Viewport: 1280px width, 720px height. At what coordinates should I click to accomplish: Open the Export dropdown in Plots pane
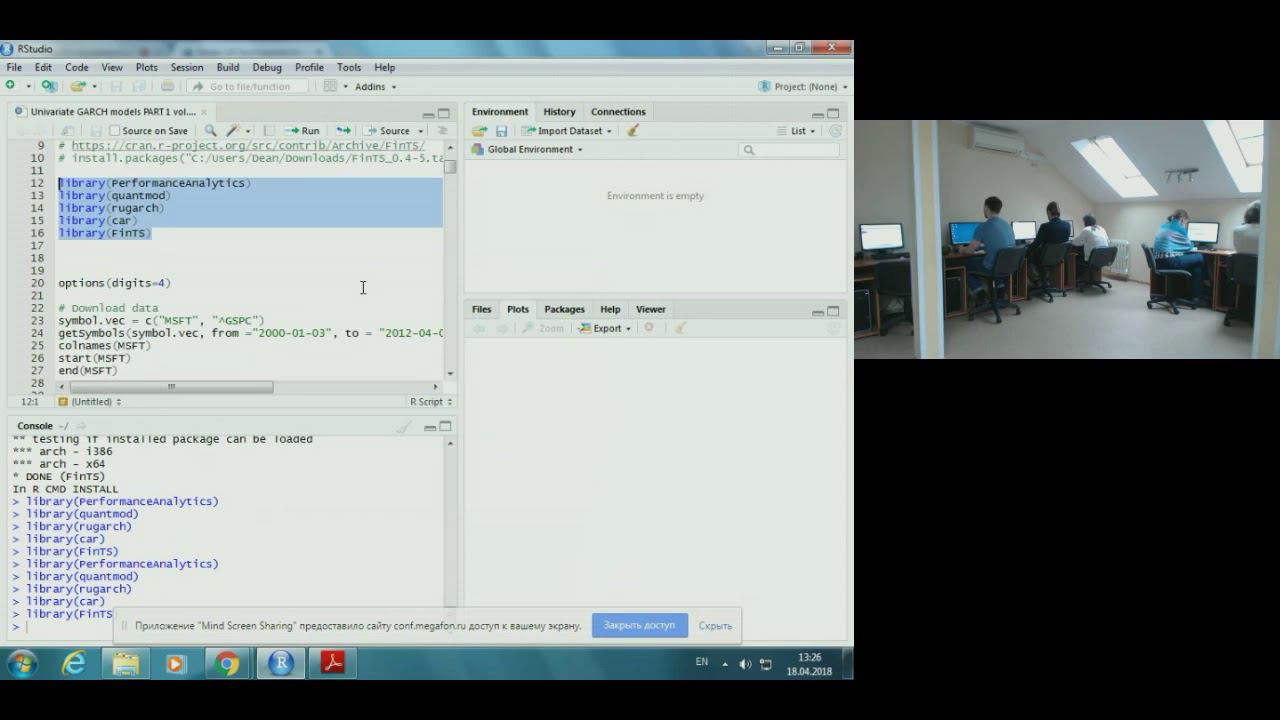604,328
